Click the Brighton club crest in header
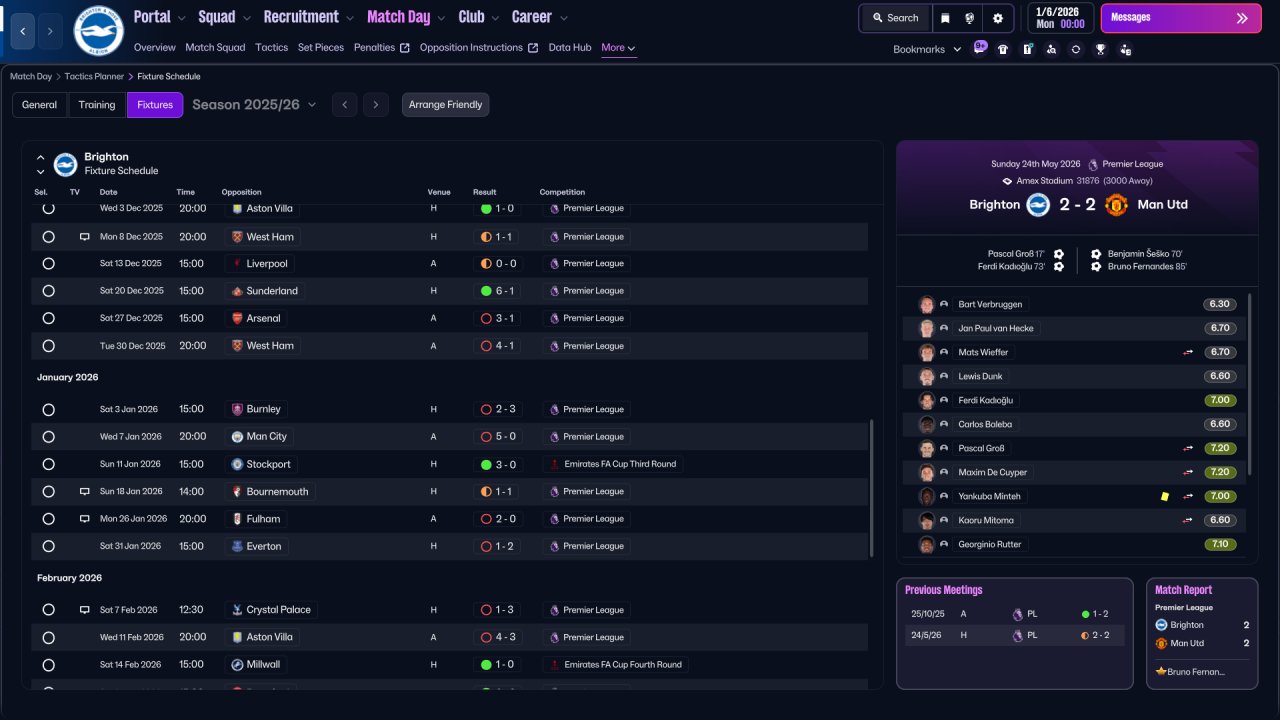 pos(98,31)
